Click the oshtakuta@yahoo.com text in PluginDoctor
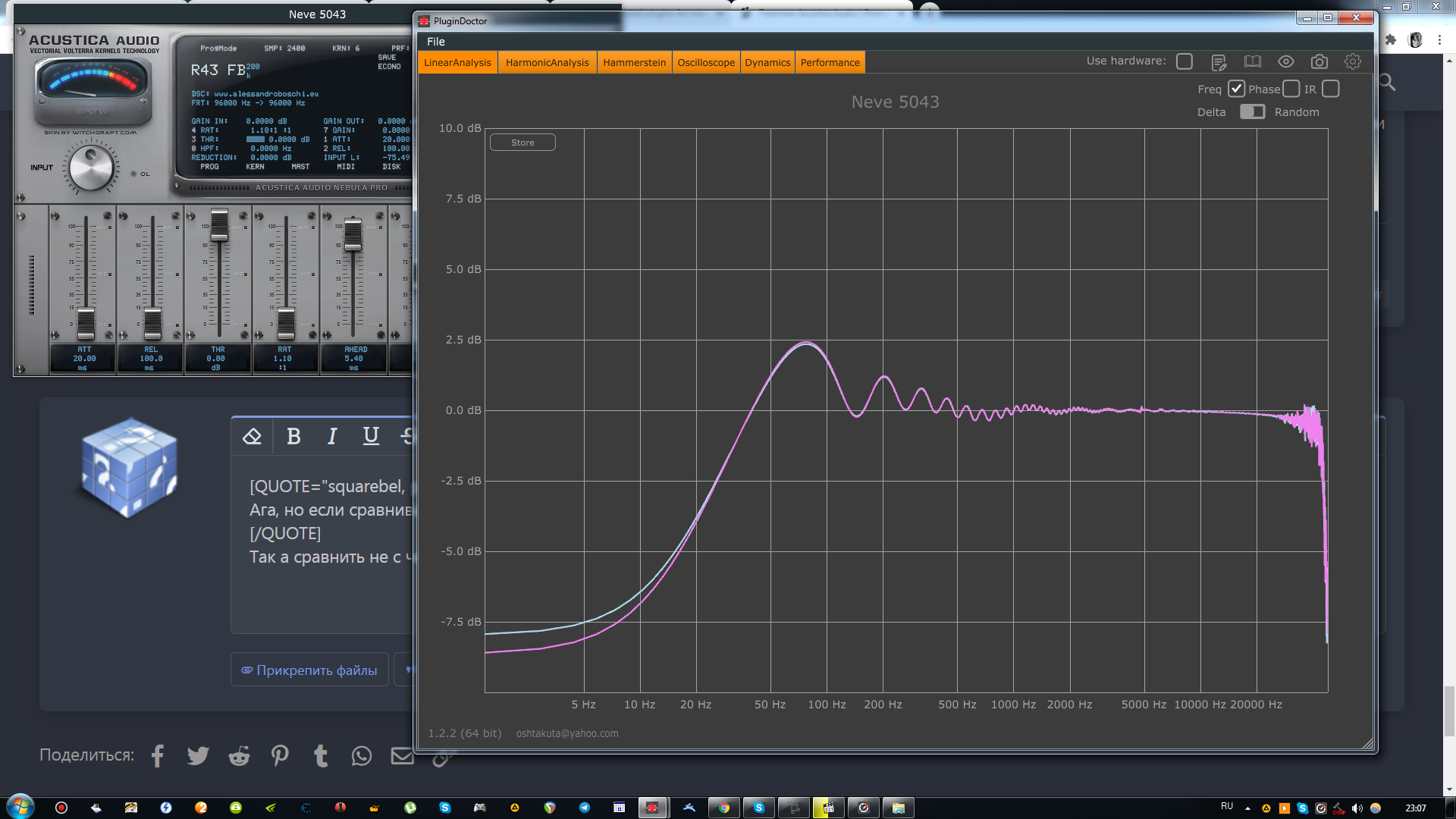 [567, 733]
